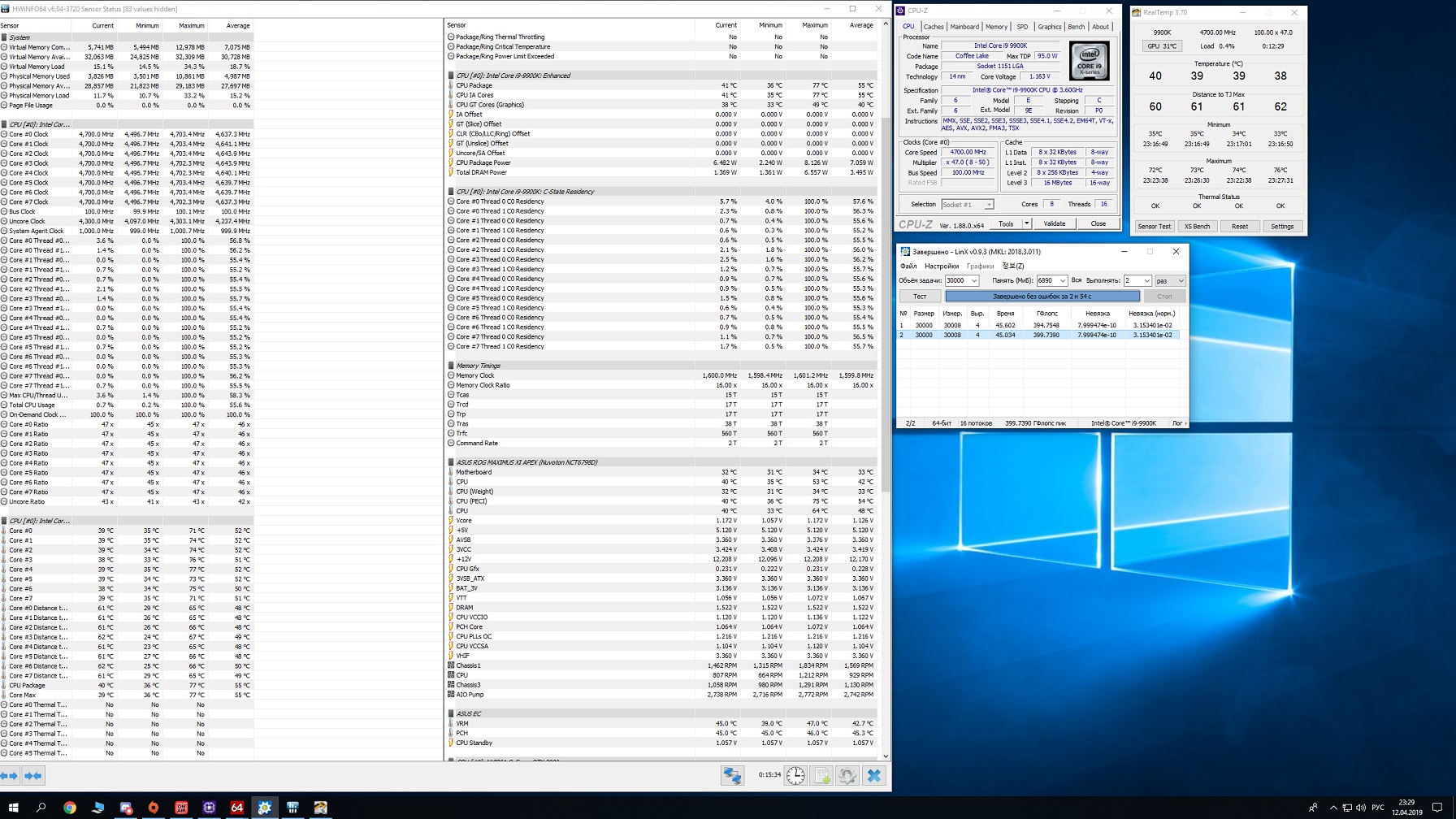Screen dimensions: 1456x819
Task: Open LinX 'раз' run mode dropdown
Action: pos(1171,281)
